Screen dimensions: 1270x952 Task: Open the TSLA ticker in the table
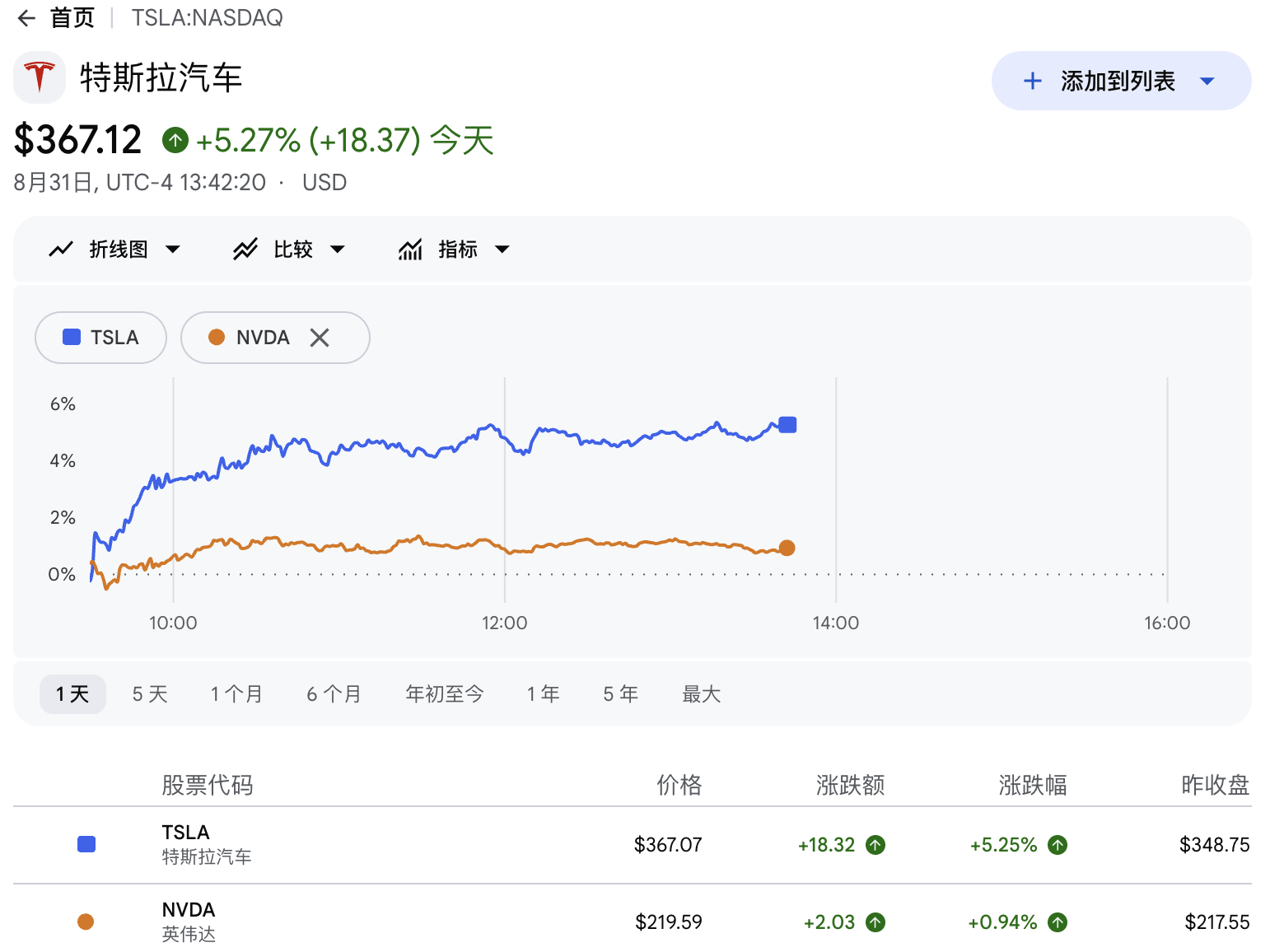[186, 833]
